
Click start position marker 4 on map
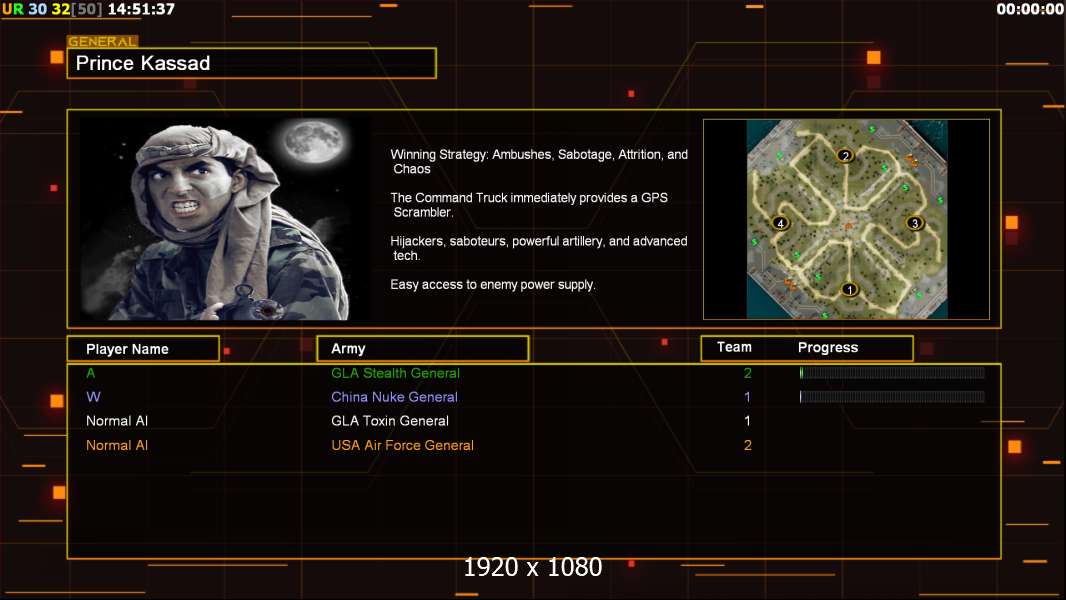780,223
